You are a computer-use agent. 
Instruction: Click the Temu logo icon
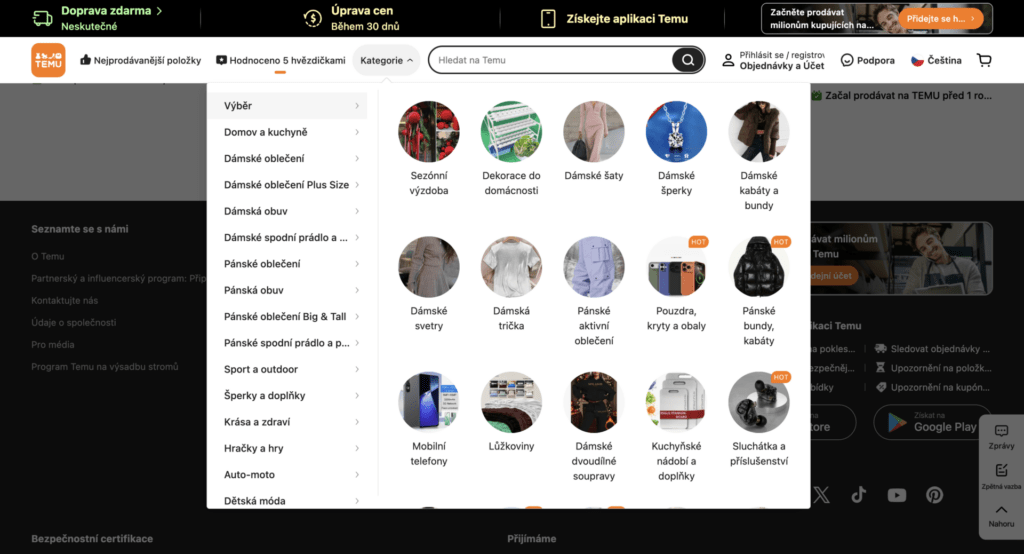click(x=48, y=60)
